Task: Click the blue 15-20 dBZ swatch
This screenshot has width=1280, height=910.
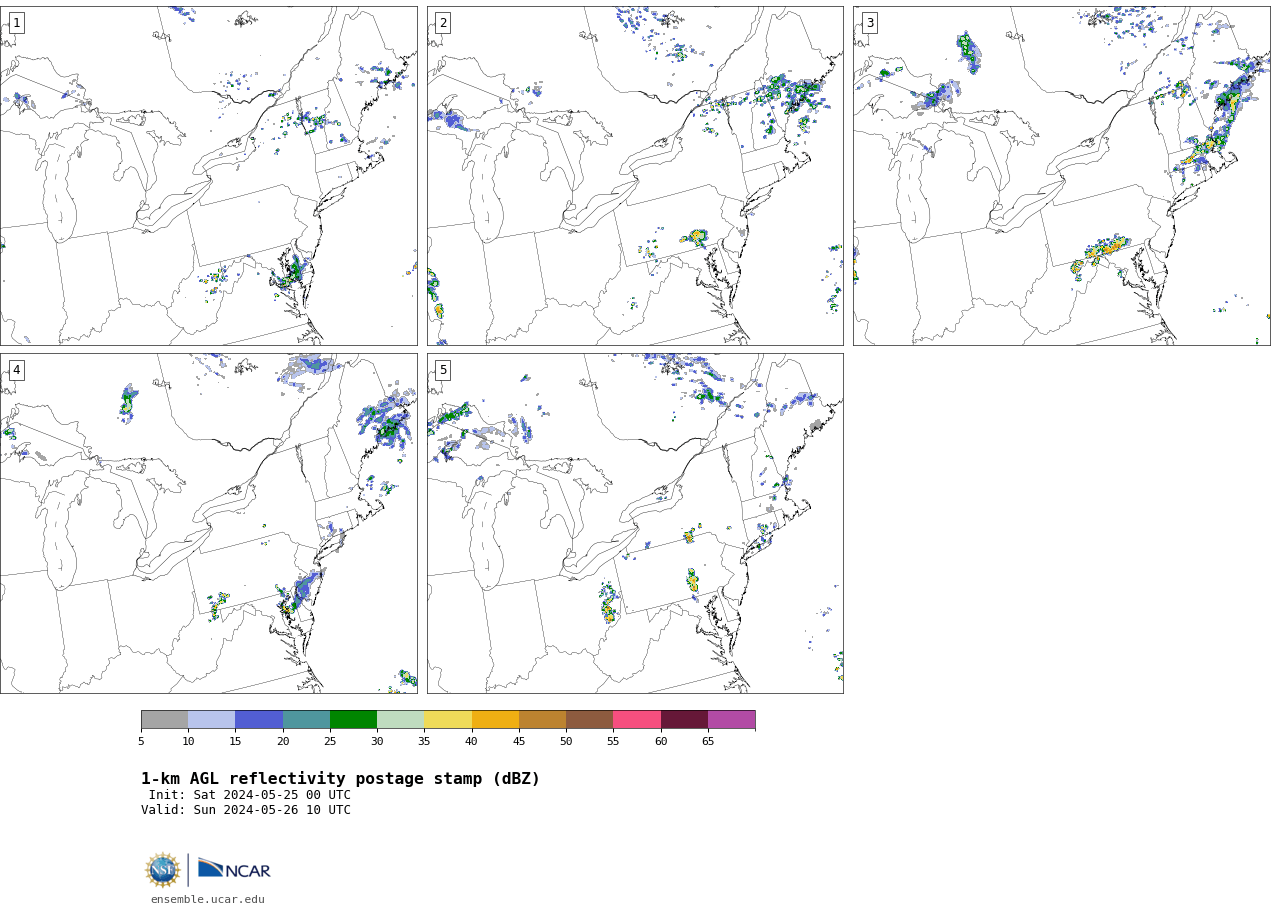Action: pyautogui.click(x=259, y=720)
